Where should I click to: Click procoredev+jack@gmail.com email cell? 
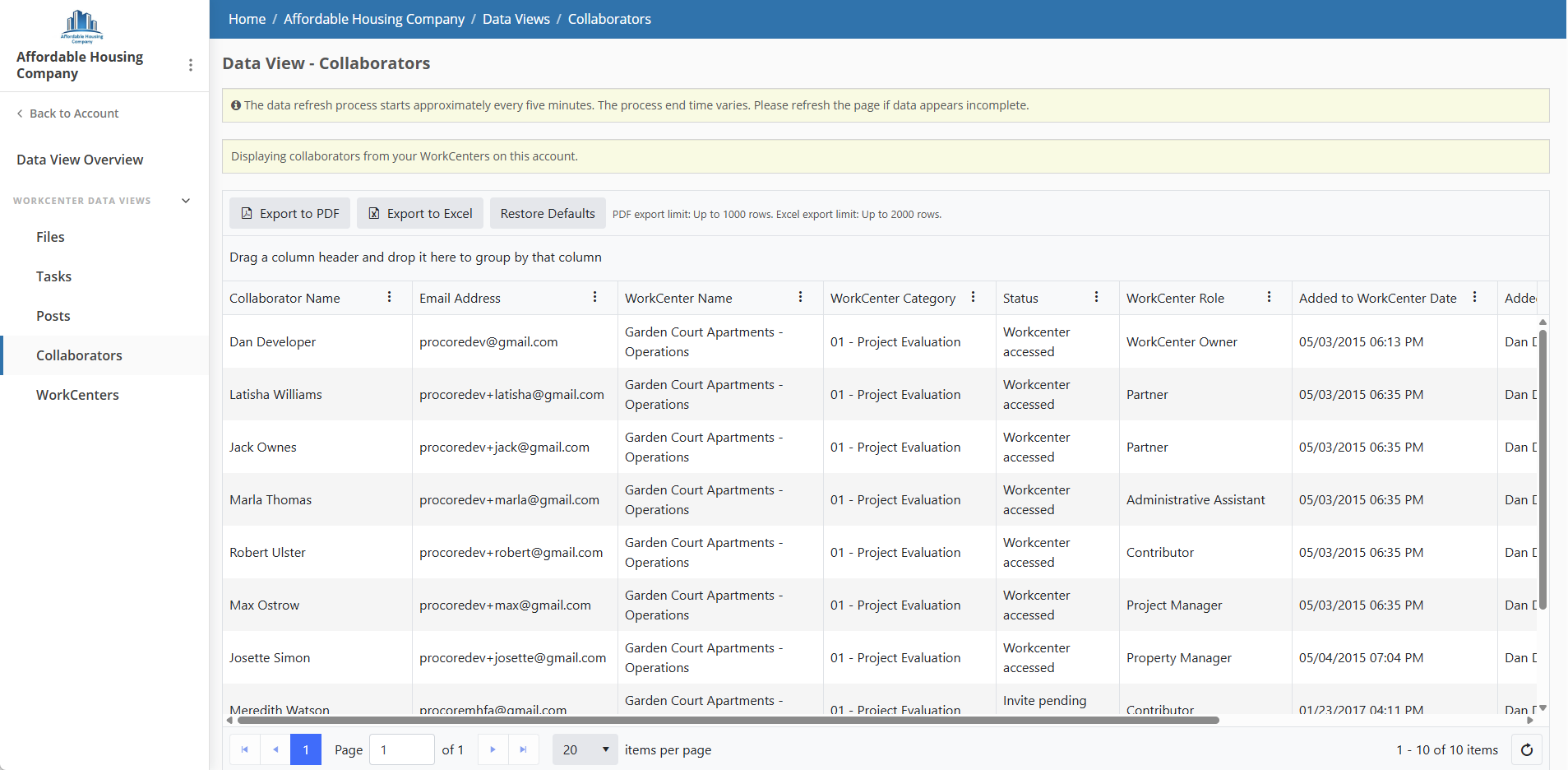(515, 447)
